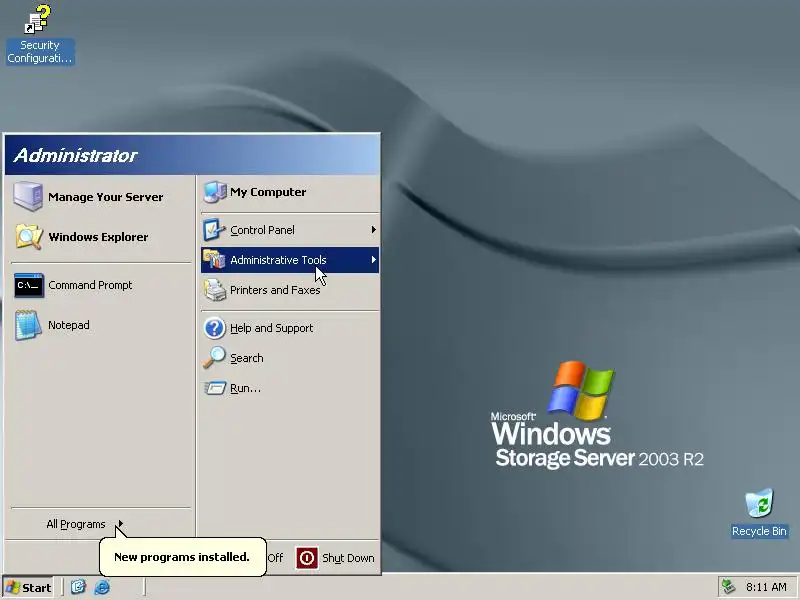This screenshot has height=600, width=800.
Task: Launch Command Prompt icon
Action: [x=29, y=285]
